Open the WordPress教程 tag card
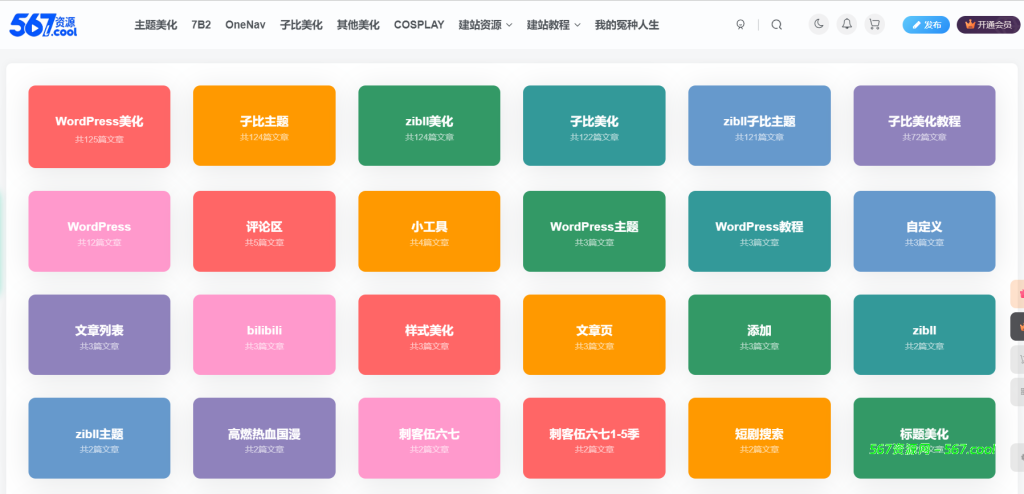1024x494 pixels. tap(760, 231)
